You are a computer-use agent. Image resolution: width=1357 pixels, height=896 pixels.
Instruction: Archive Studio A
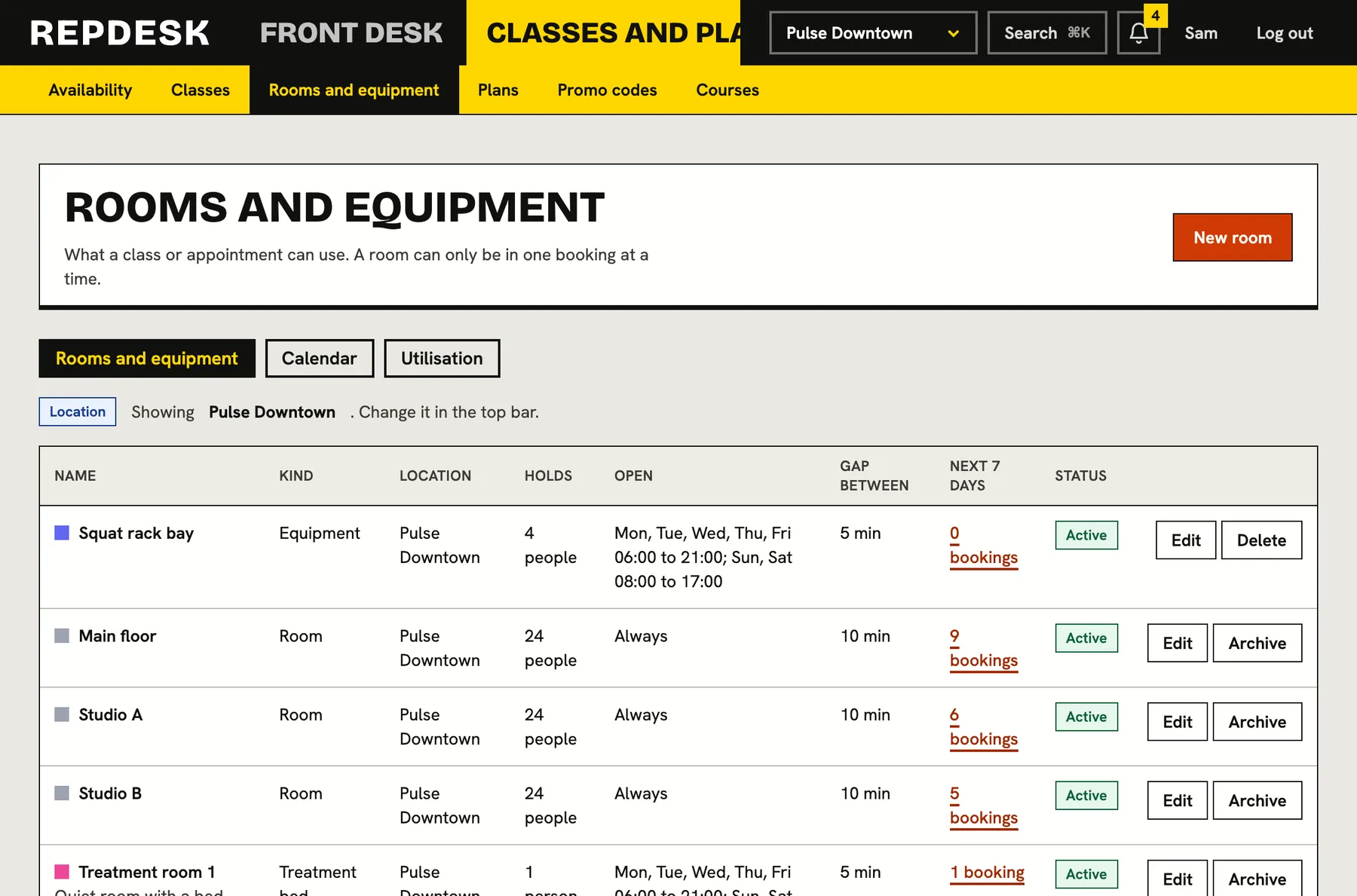pyautogui.click(x=1257, y=722)
